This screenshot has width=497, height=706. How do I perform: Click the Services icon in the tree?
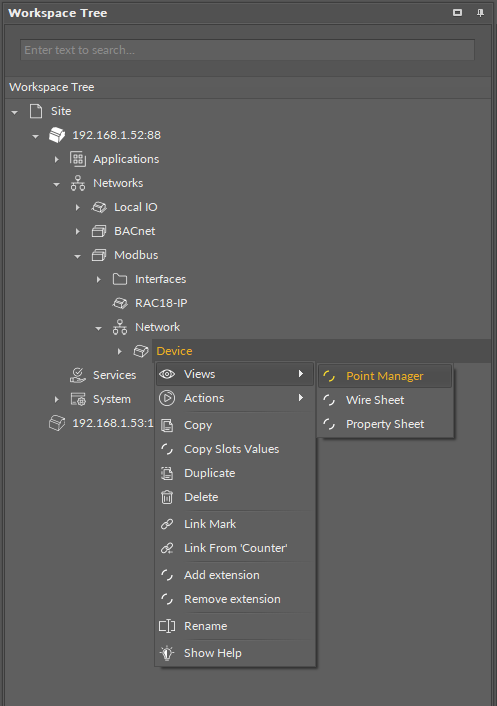pos(77,375)
